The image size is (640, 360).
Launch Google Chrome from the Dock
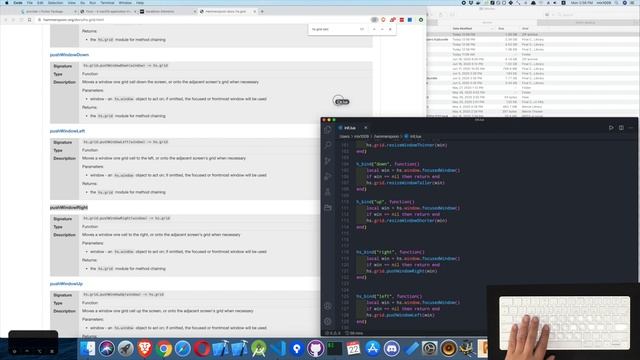[x=164, y=349]
